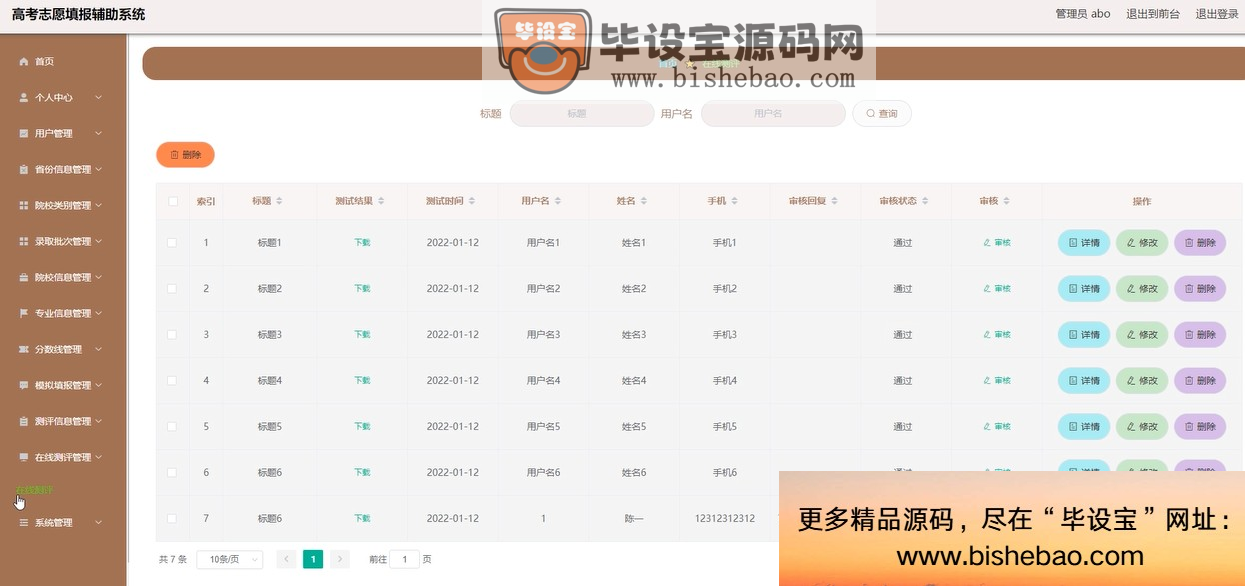Focus the 前往 page number input

pos(404,560)
